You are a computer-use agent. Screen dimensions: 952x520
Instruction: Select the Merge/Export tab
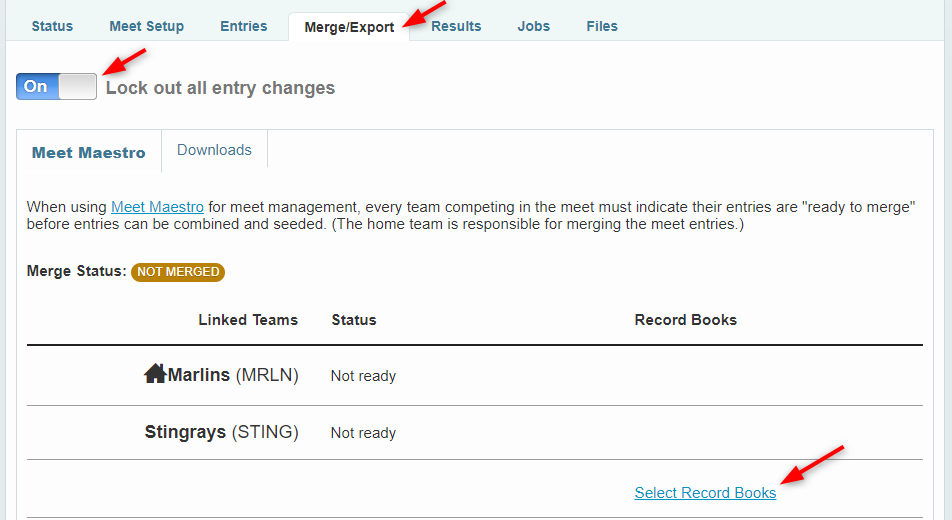[x=349, y=27]
